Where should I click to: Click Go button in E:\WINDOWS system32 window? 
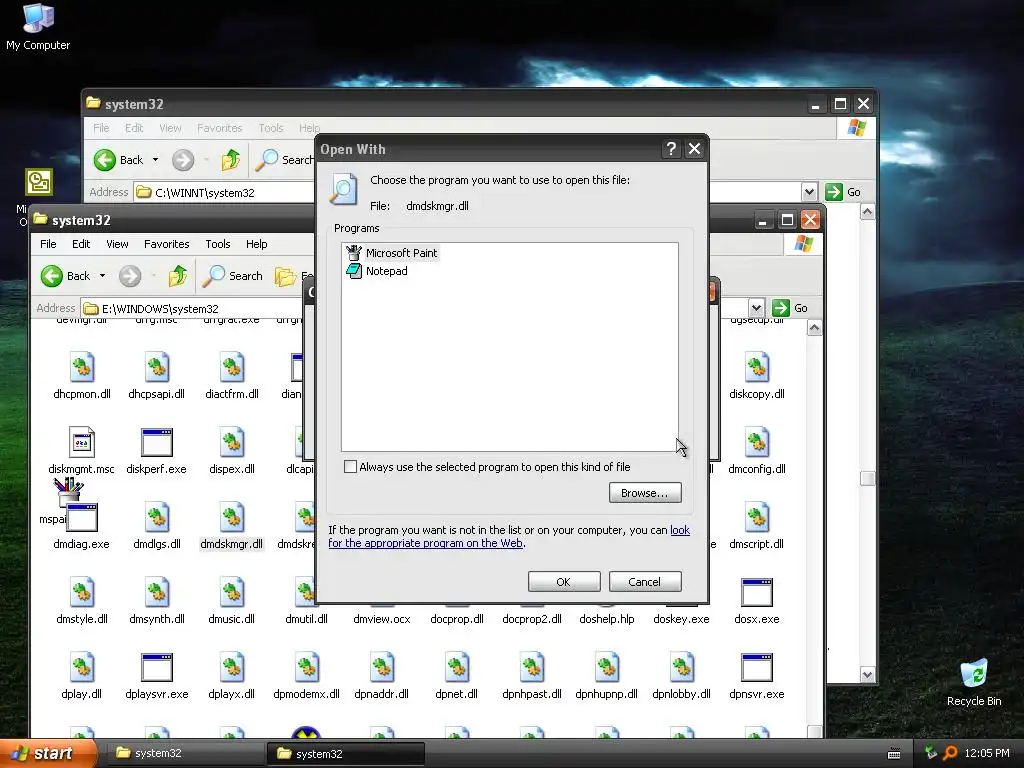791,308
